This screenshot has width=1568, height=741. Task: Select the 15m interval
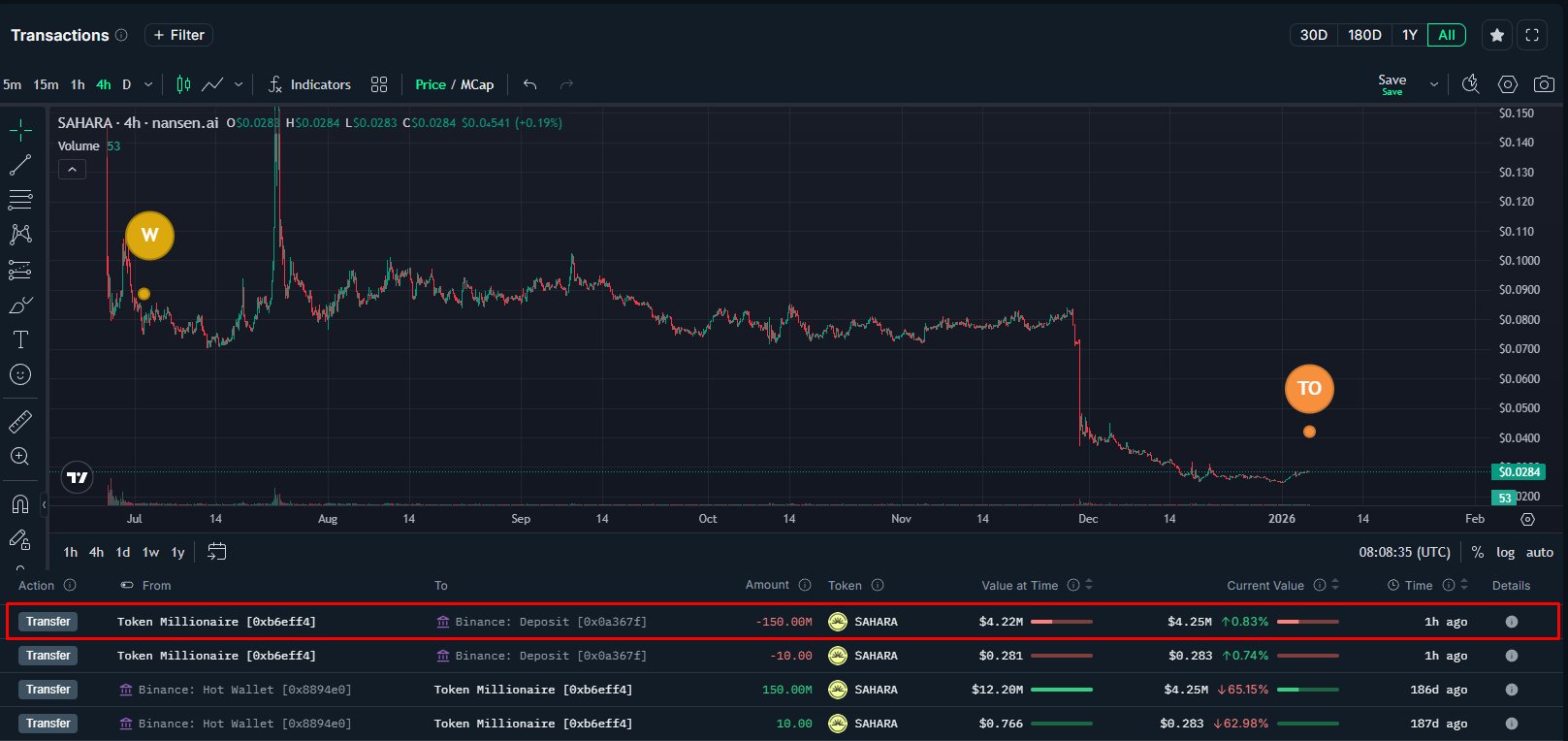point(46,84)
